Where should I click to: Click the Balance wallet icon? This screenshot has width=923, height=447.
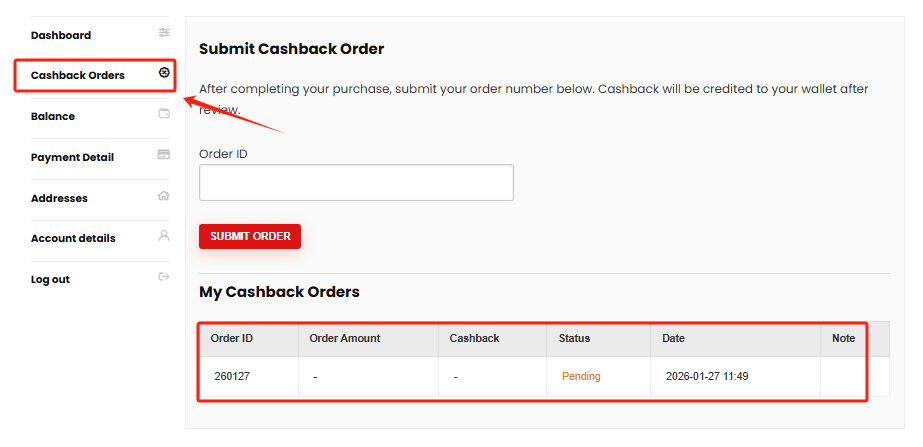coord(164,114)
